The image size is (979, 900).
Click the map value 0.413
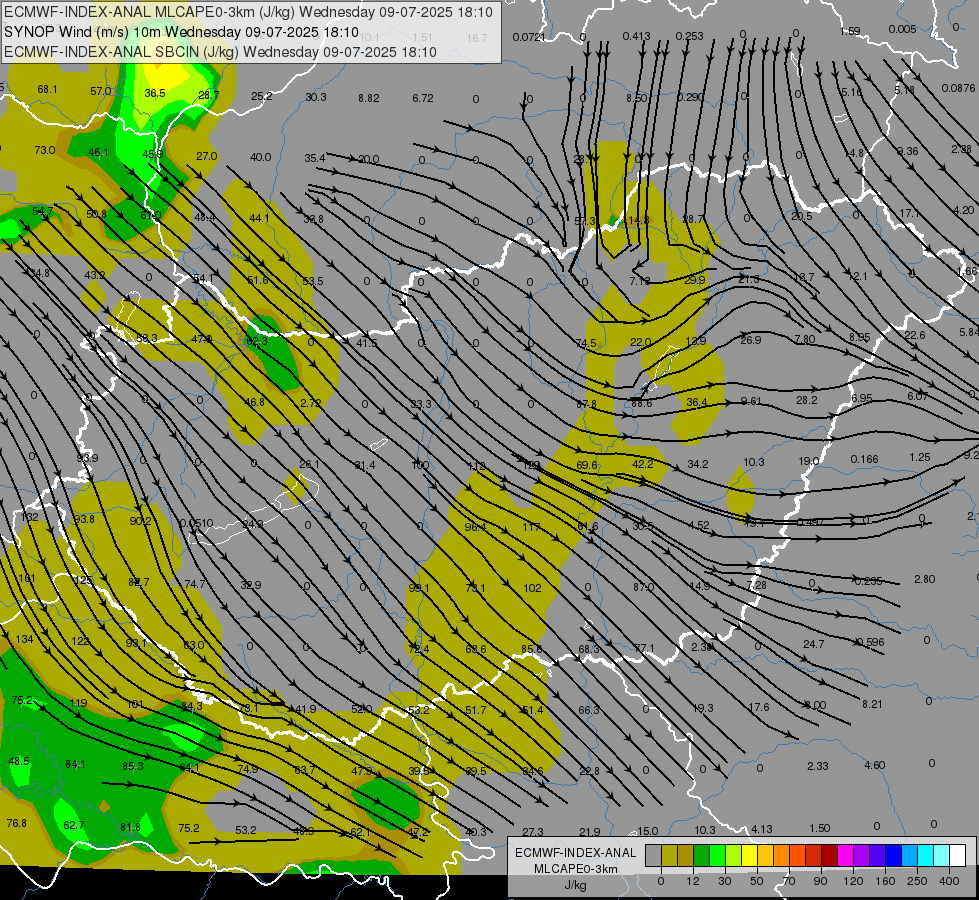pyautogui.click(x=636, y=37)
